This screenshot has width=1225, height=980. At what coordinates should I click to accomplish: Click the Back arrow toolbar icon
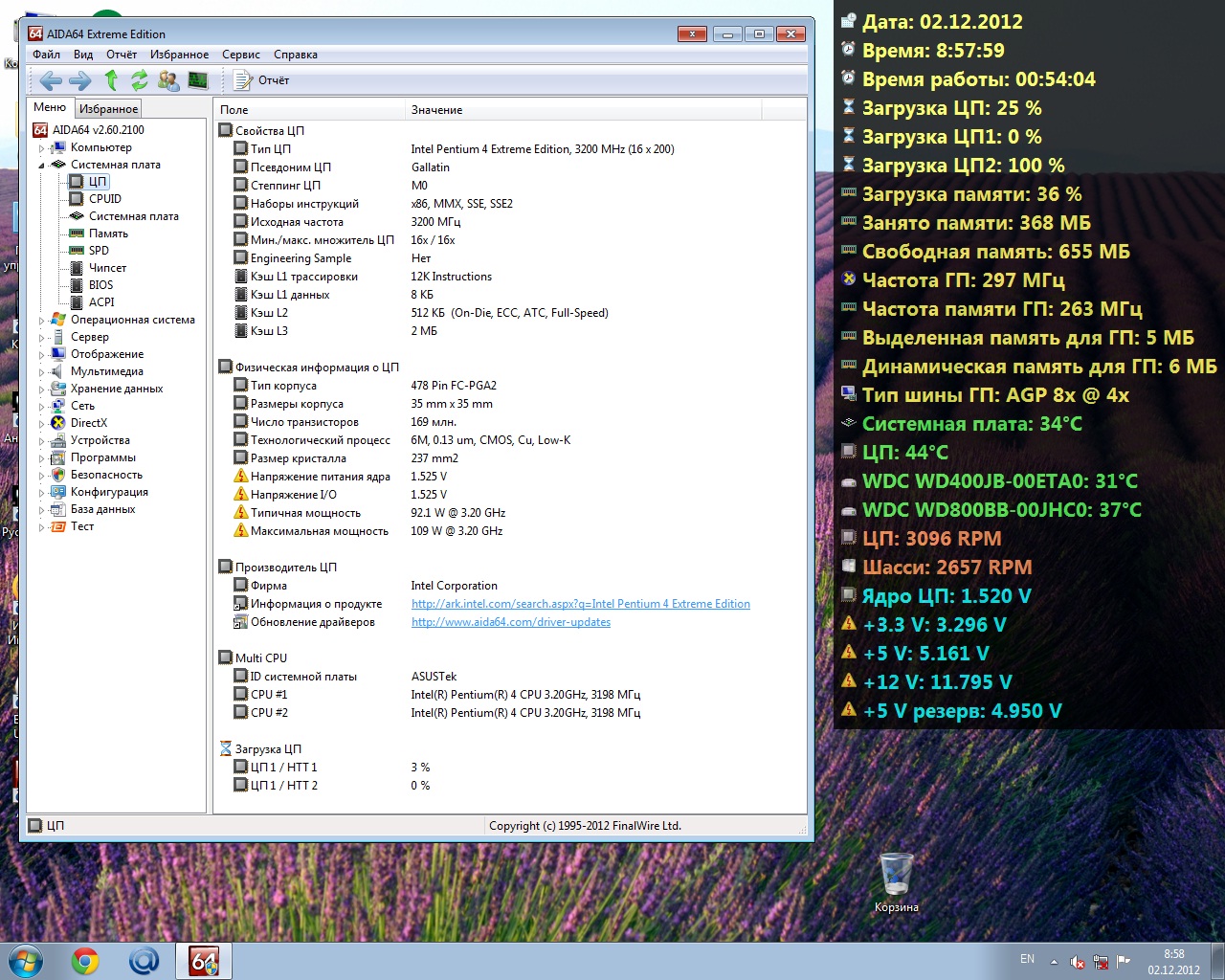[x=51, y=80]
